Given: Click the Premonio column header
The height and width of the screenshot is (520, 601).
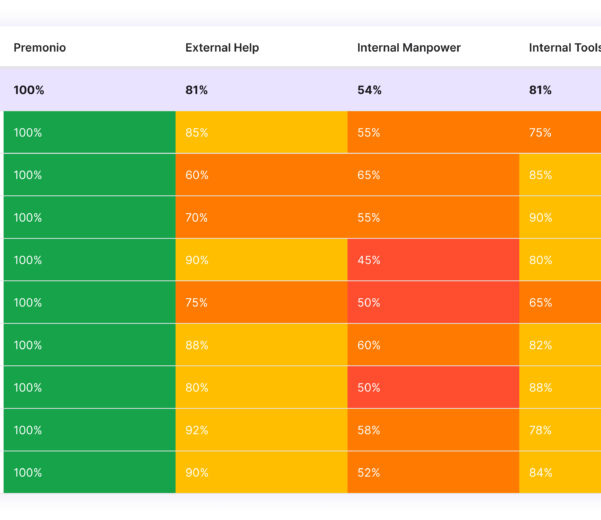Looking at the screenshot, I should (x=40, y=48).
